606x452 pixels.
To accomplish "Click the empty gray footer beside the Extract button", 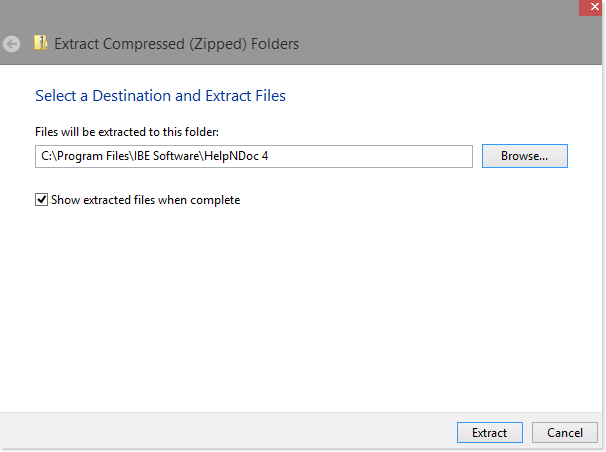I will pyautogui.click(x=228, y=432).
